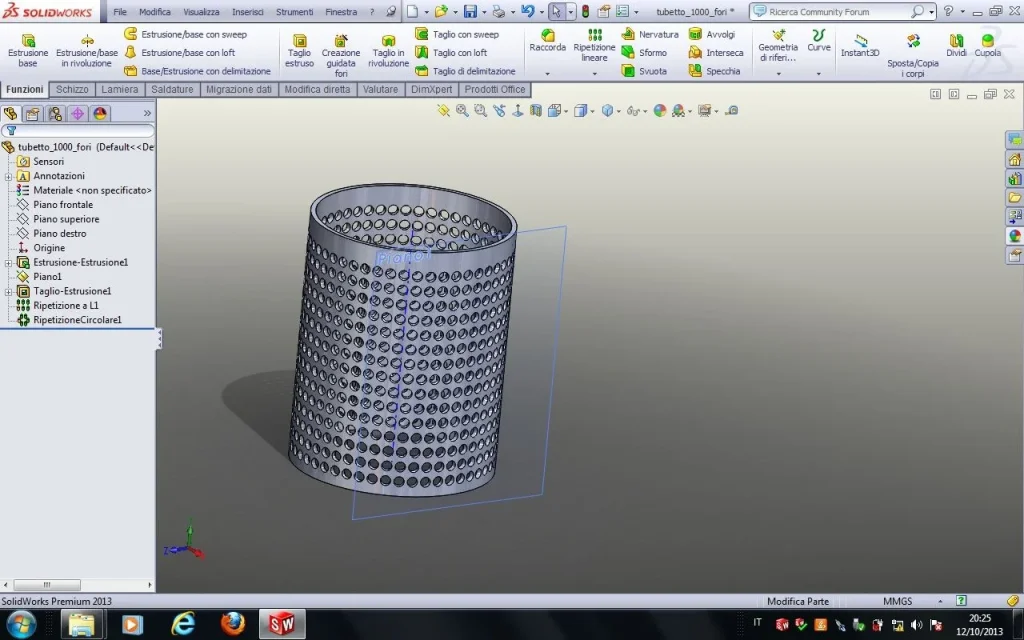The width and height of the screenshot is (1024, 640).
Task: Open the File menu
Action: (x=120, y=12)
